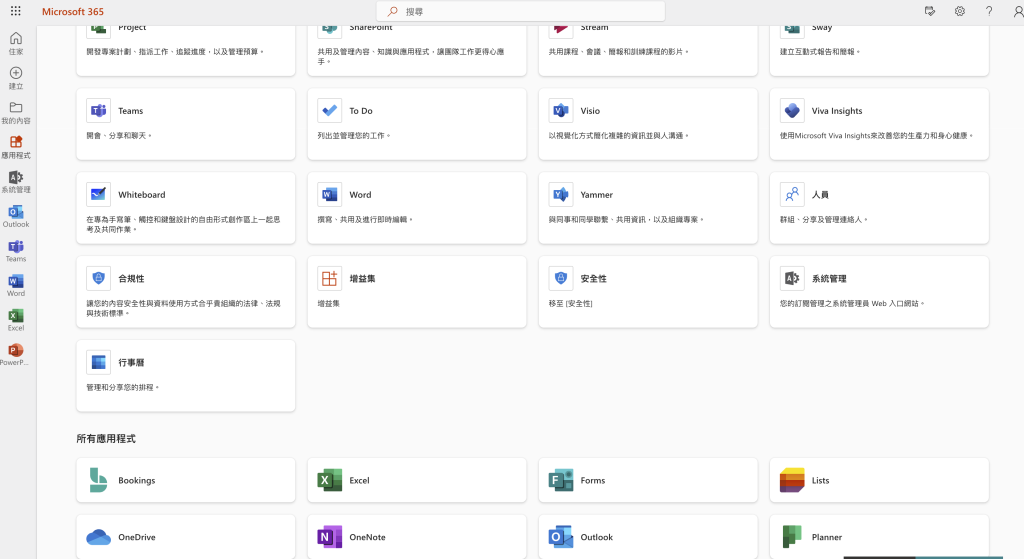The height and width of the screenshot is (559, 1024).
Task: Click the Visio app icon
Action: [x=561, y=111]
